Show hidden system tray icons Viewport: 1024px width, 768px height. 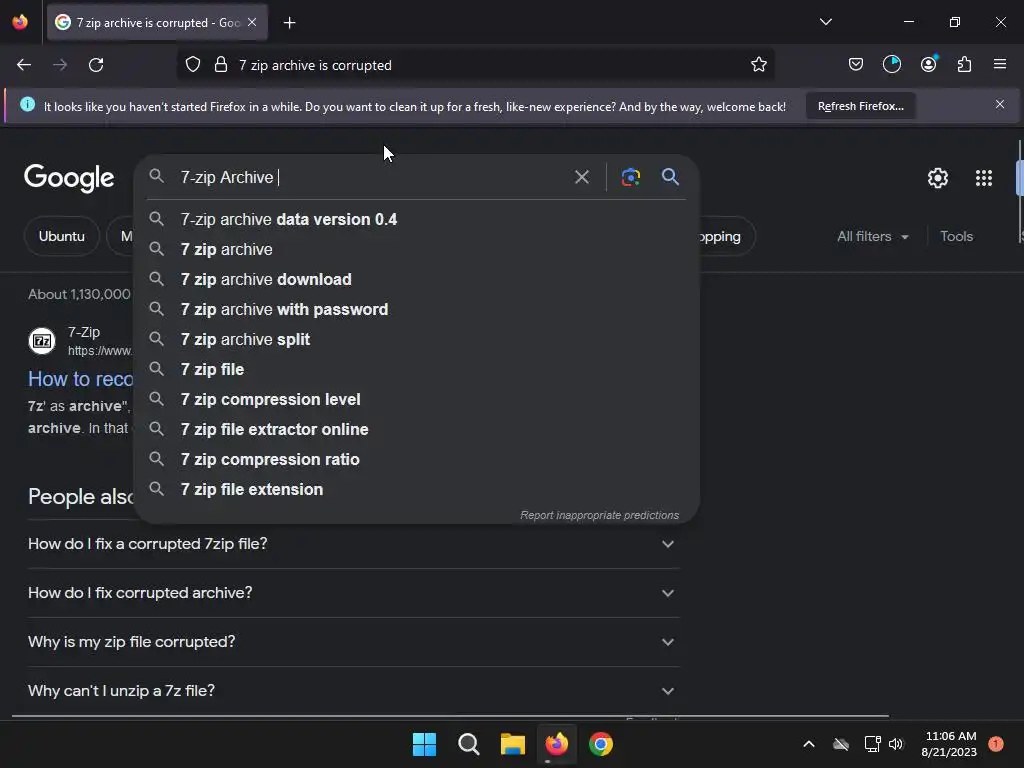pos(808,744)
